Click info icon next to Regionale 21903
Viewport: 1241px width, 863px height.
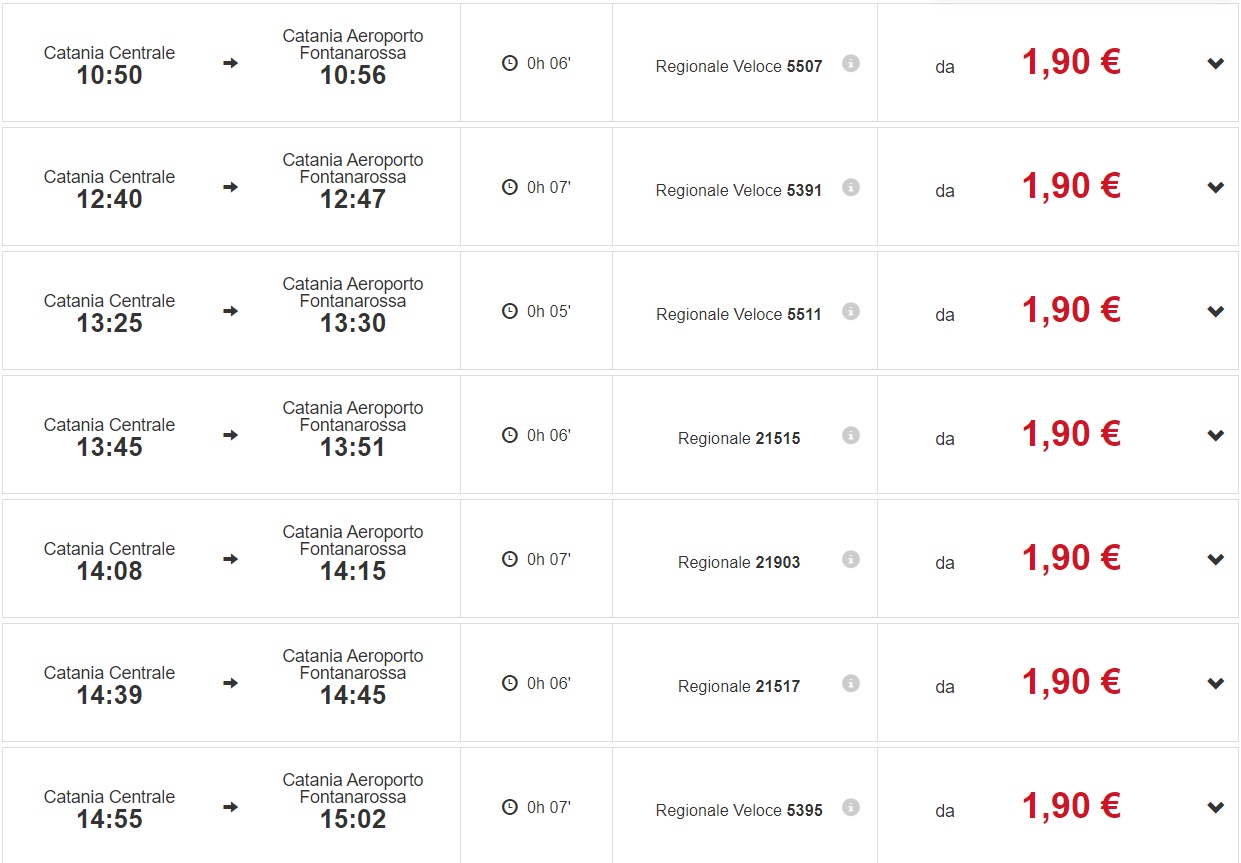pyautogui.click(x=851, y=559)
